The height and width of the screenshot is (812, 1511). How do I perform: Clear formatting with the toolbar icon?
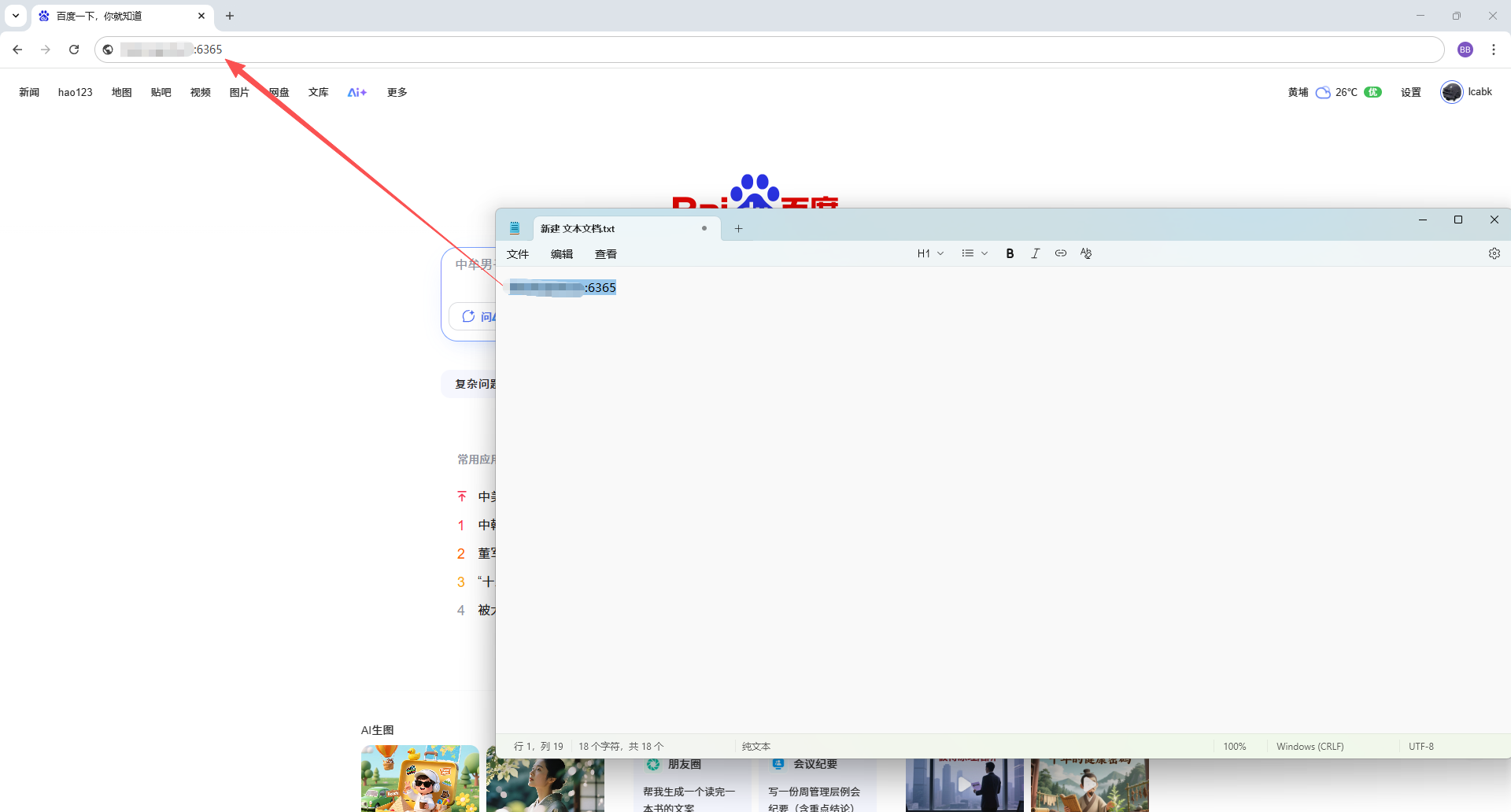pos(1086,253)
